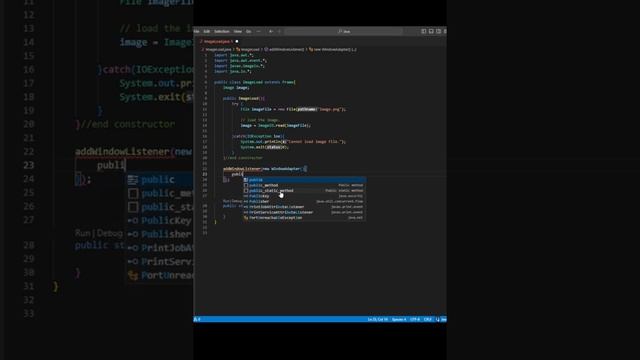Image resolution: width=640 pixels, height=360 pixels.
Task: Click the snippet icon beside public_method
Action: (246, 185)
